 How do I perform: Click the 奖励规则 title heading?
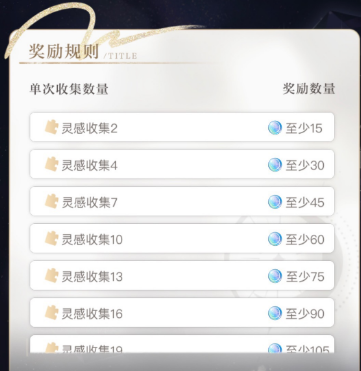pyautogui.click(x=64, y=51)
